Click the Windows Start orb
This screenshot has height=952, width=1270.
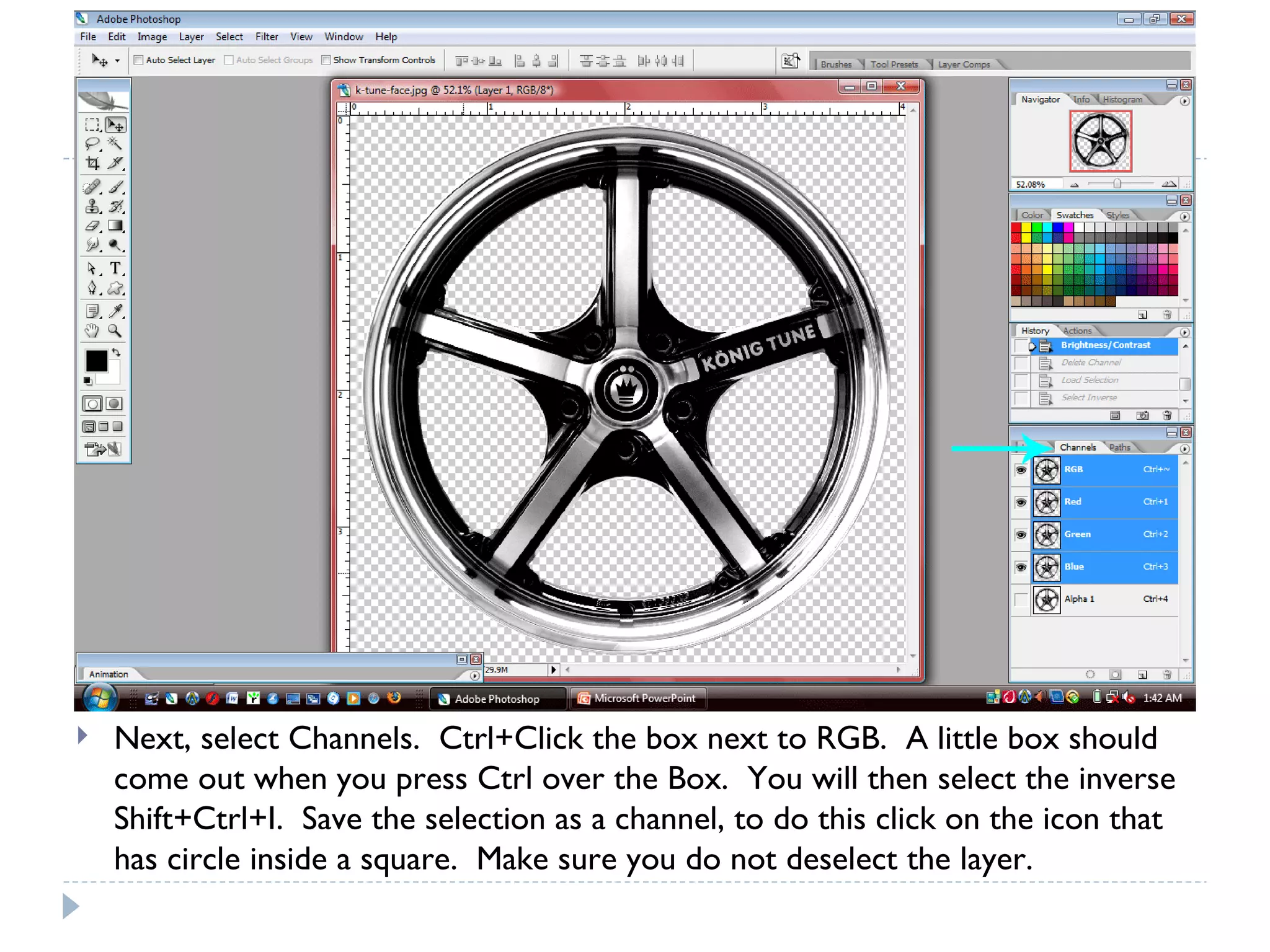click(100, 699)
